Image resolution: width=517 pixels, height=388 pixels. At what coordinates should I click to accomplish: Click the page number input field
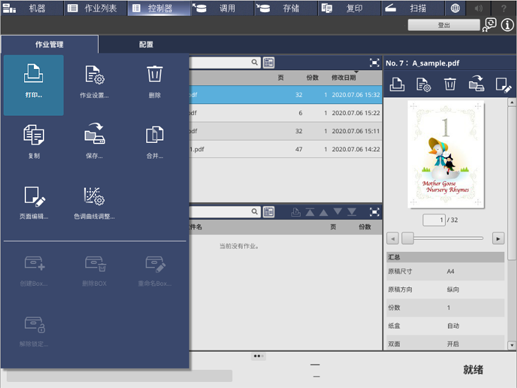[x=434, y=220]
